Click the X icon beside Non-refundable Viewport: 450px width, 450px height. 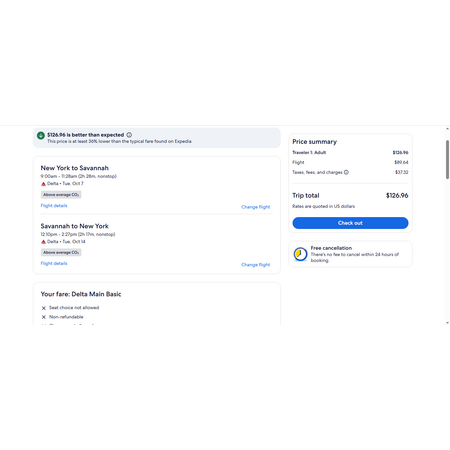[44, 317]
